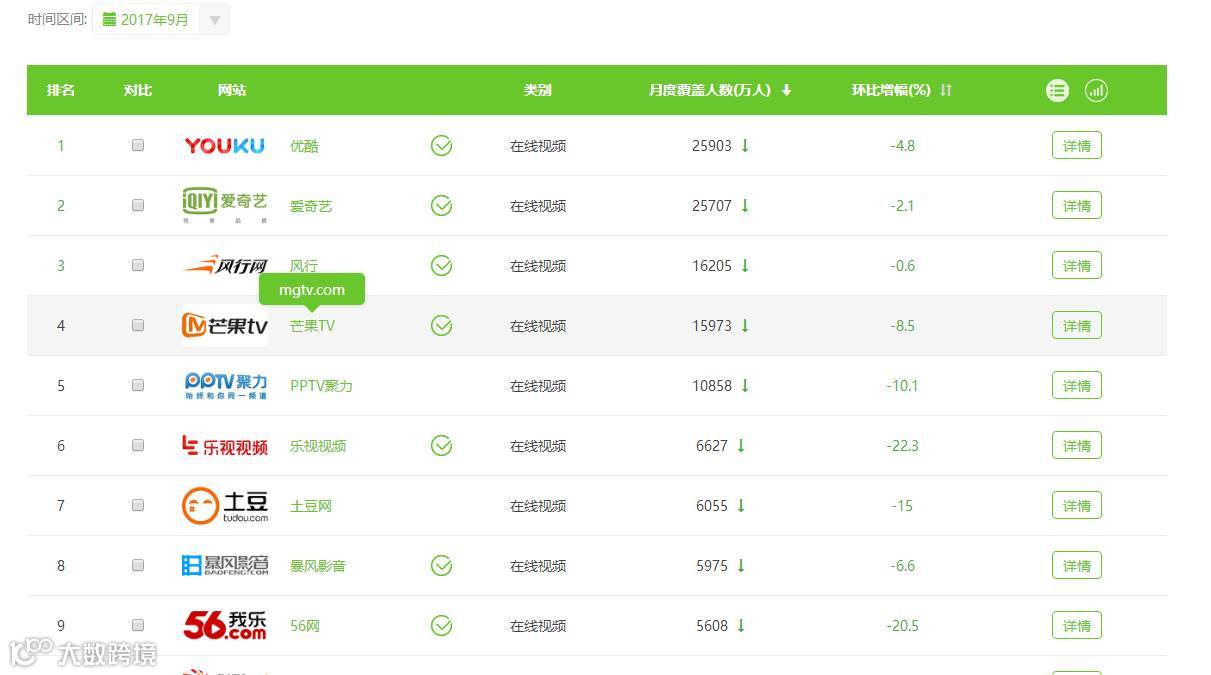Image resolution: width=1211 pixels, height=675 pixels.
Task: Expand the date picker triangle arrow
Action: 214,20
